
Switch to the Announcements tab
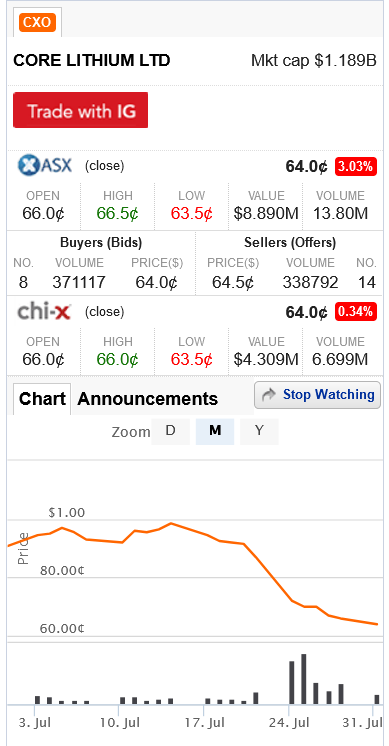pos(147,399)
